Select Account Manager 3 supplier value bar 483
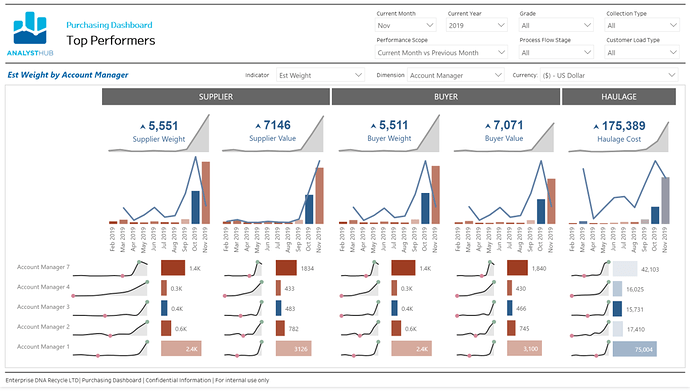This screenshot has width=690, height=392. tap(279, 308)
